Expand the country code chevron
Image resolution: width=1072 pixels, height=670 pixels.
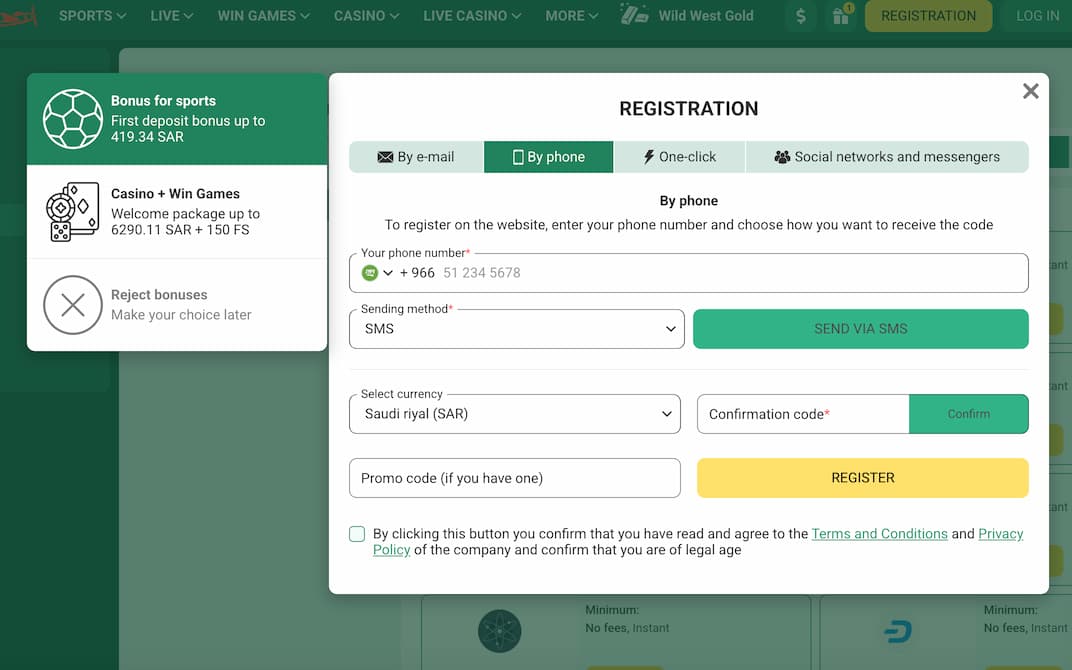(x=388, y=273)
